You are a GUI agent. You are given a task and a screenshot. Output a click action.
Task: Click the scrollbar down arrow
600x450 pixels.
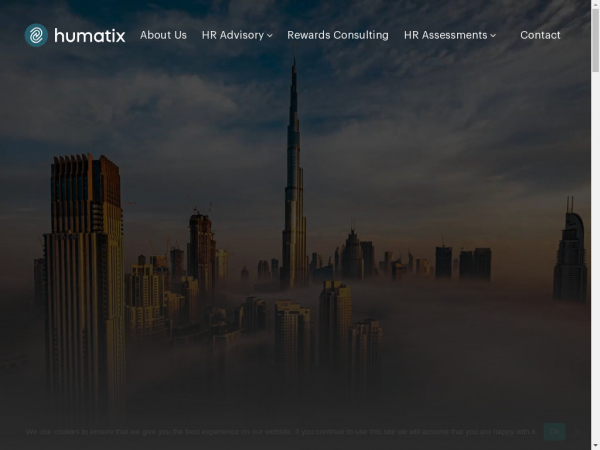point(595,446)
